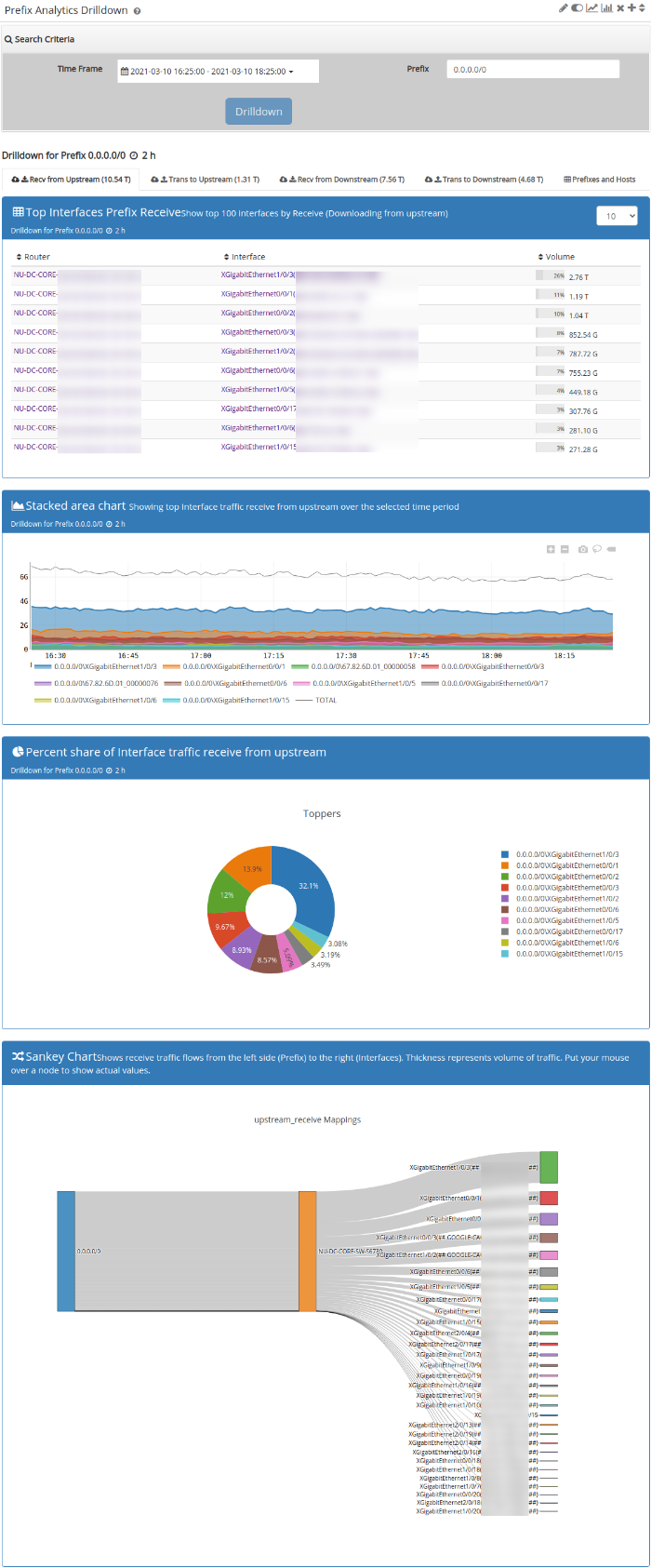
Task: Switch to the Trans to Upstream tab
Action: click(x=205, y=180)
